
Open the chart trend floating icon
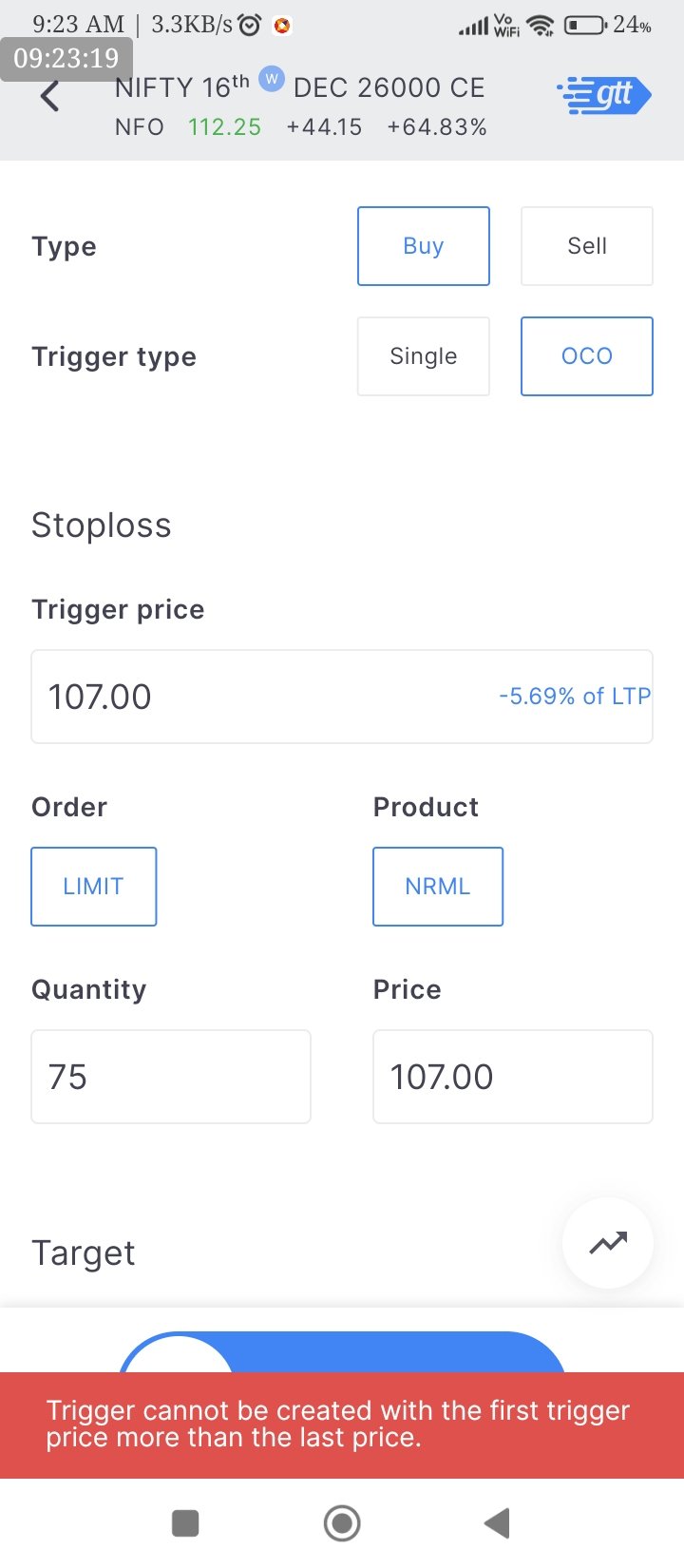[x=608, y=1243]
